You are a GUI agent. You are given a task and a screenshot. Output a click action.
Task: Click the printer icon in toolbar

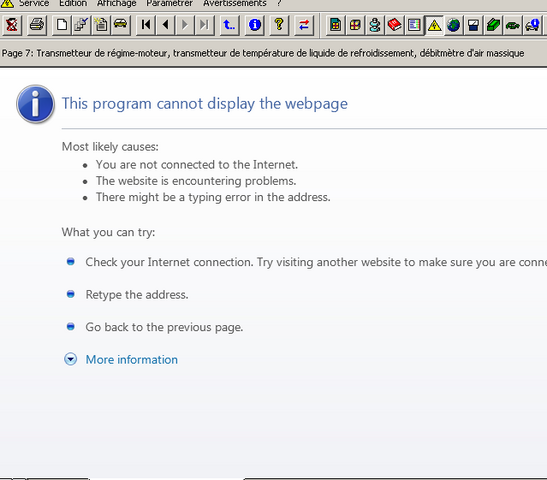[x=37, y=25]
